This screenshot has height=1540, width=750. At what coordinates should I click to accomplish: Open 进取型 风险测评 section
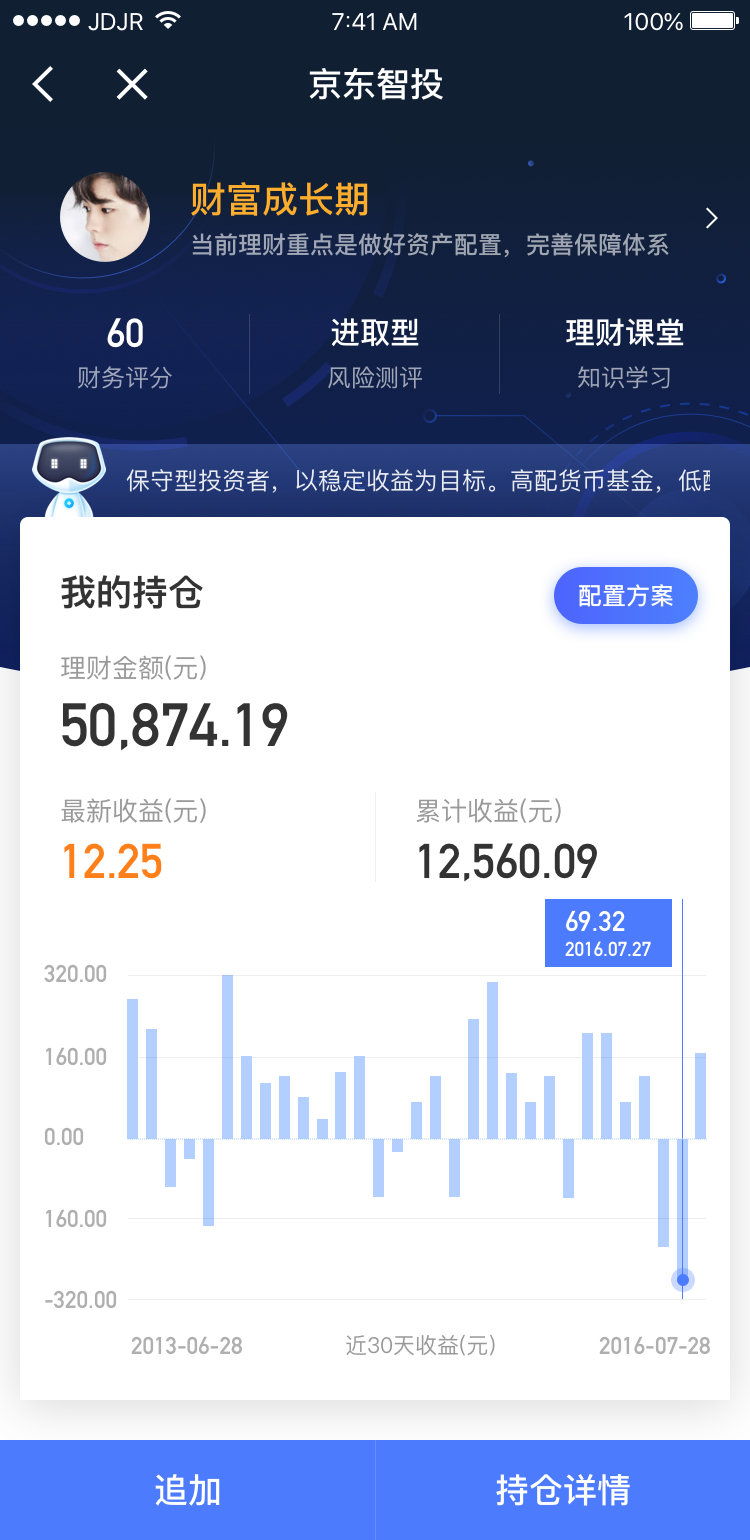tap(375, 354)
